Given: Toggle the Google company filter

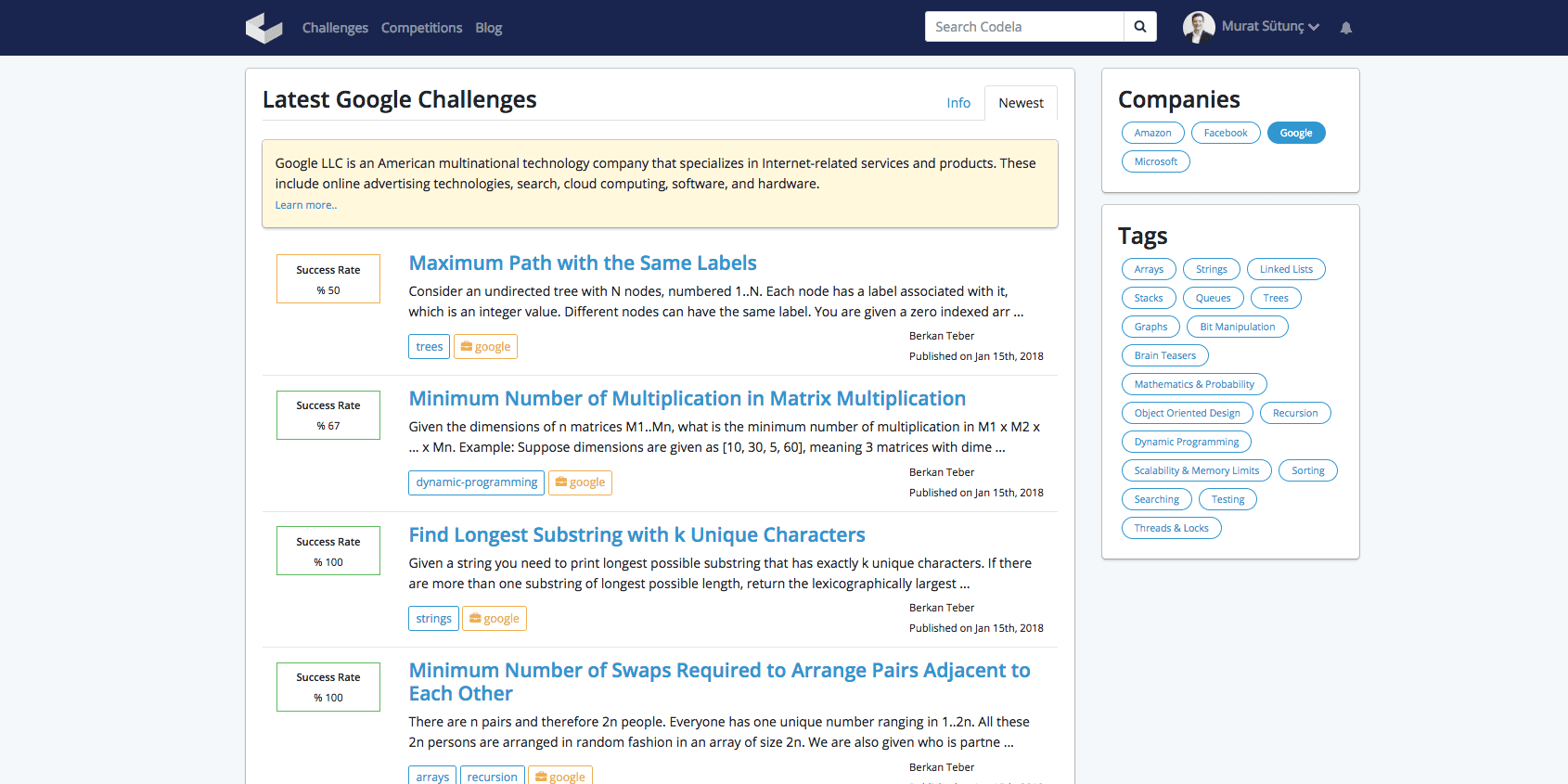Looking at the screenshot, I should (1295, 134).
